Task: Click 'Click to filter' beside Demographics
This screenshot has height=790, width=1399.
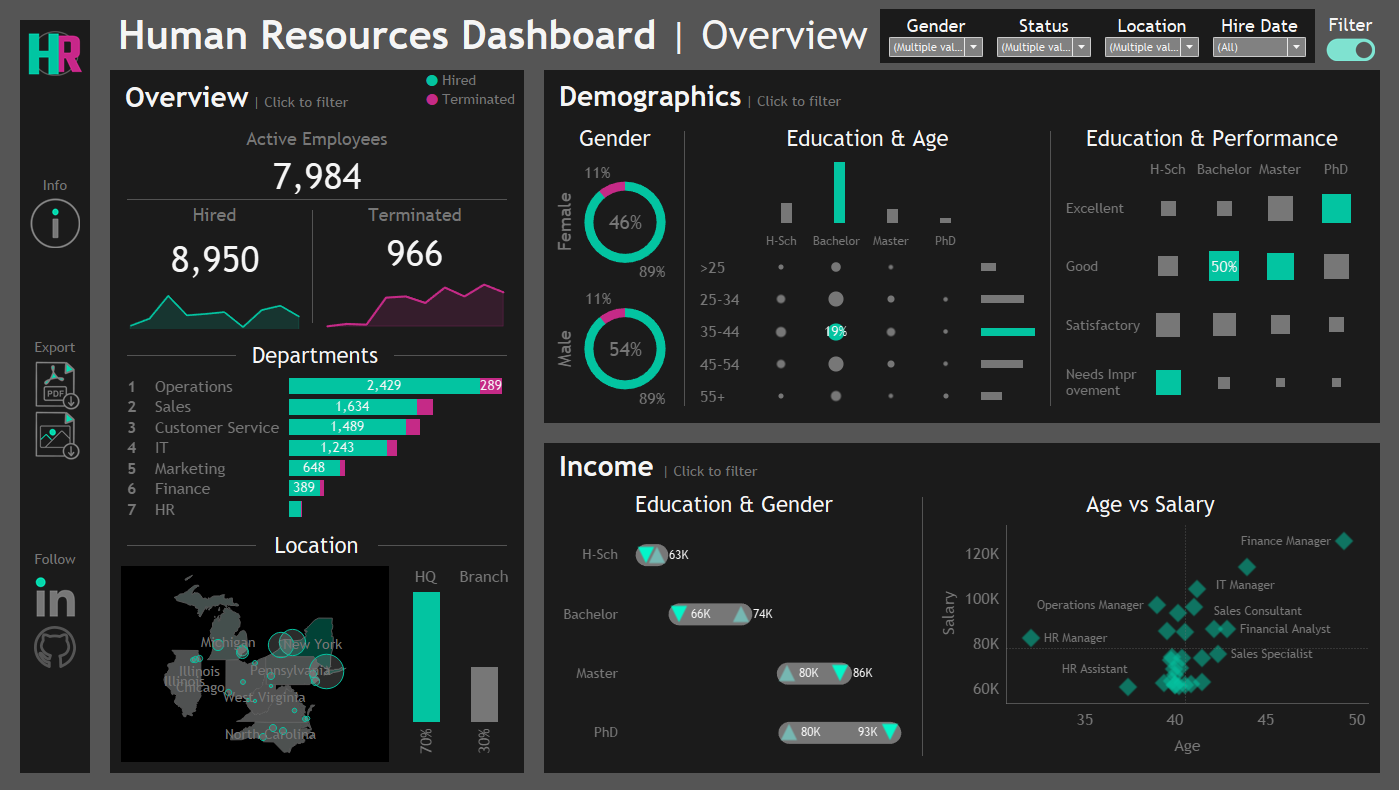Action: [798, 101]
